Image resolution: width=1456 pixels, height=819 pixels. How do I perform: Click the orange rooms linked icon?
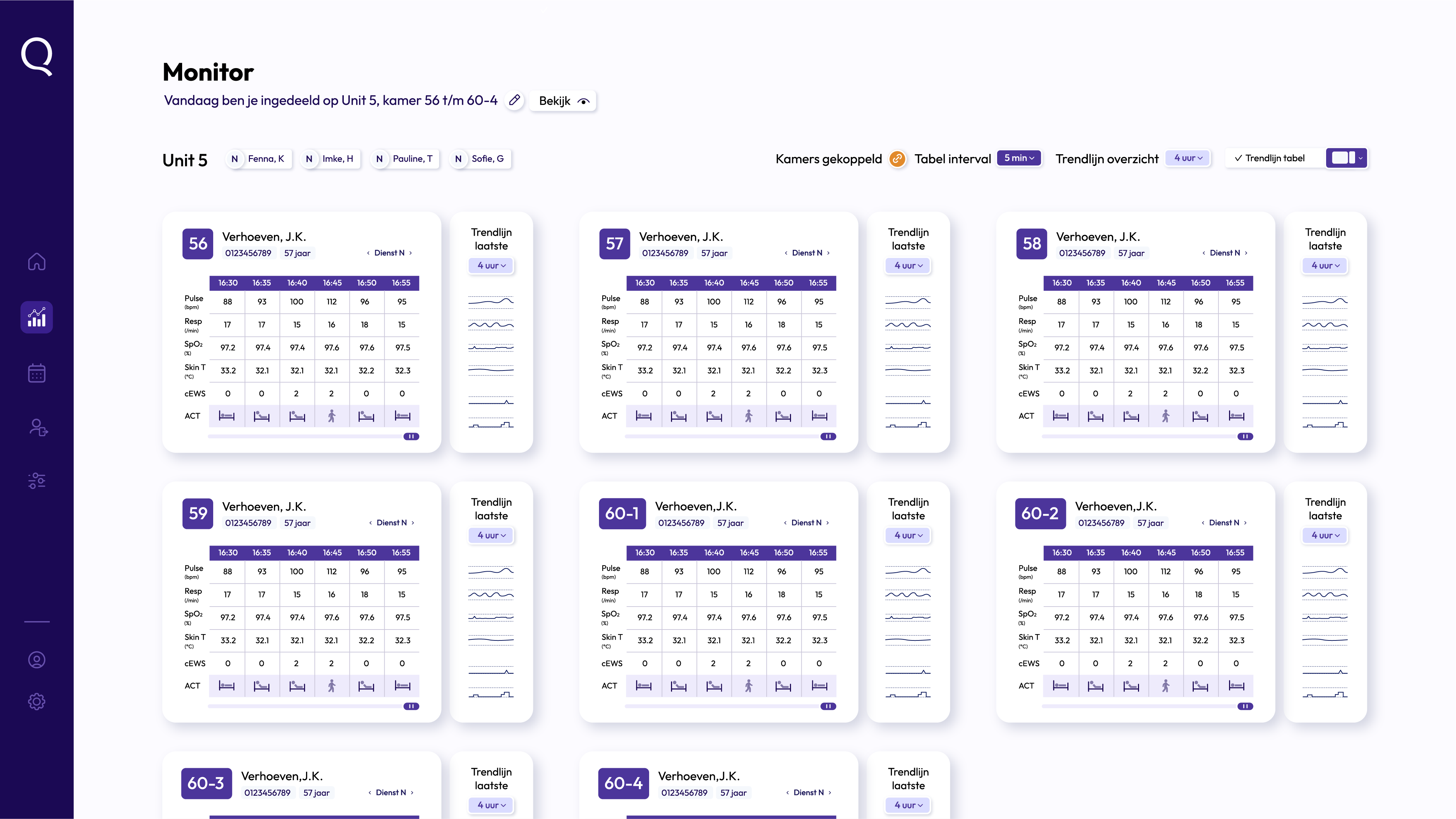[x=897, y=159]
